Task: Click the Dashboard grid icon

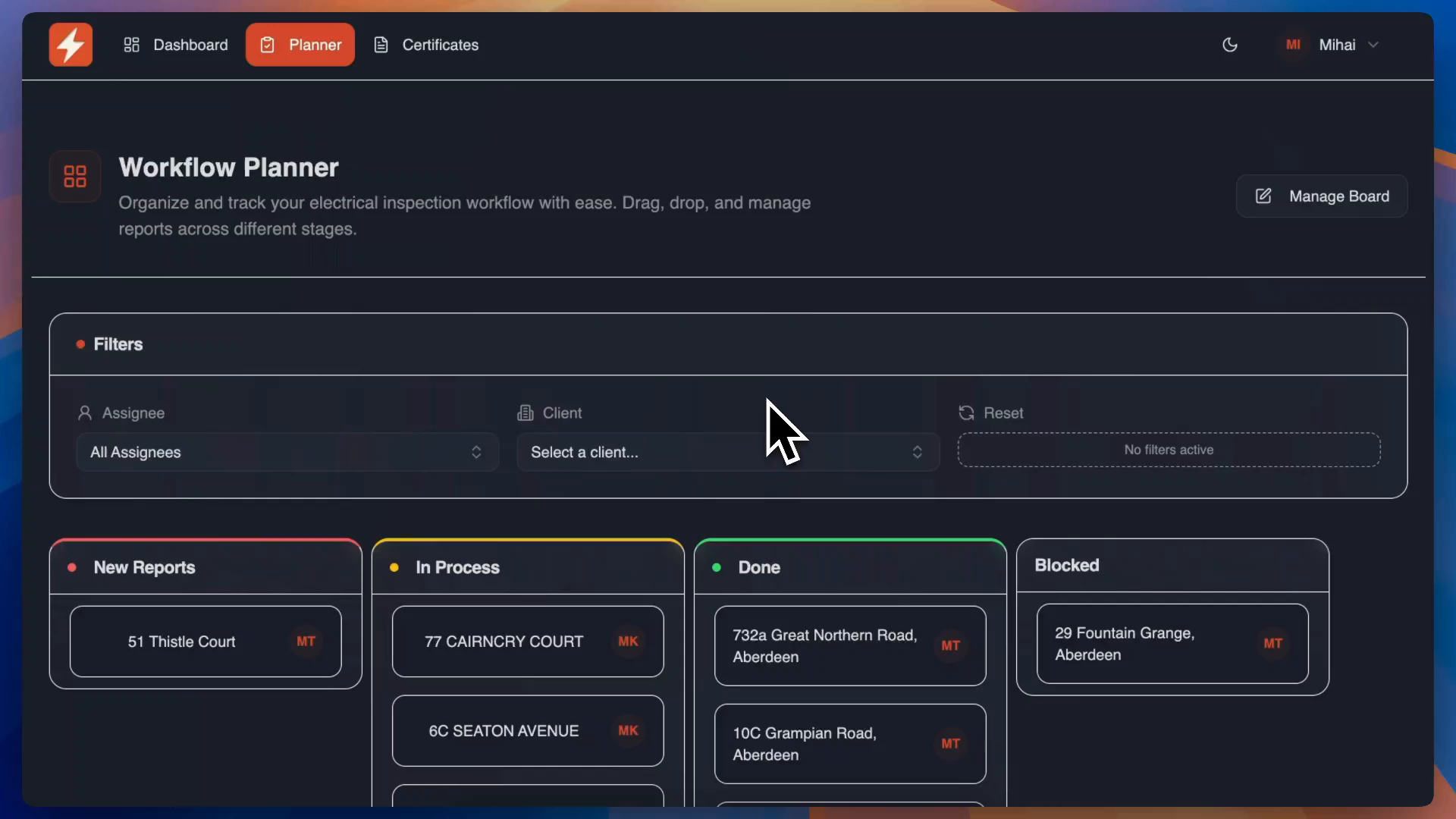Action: (x=131, y=45)
